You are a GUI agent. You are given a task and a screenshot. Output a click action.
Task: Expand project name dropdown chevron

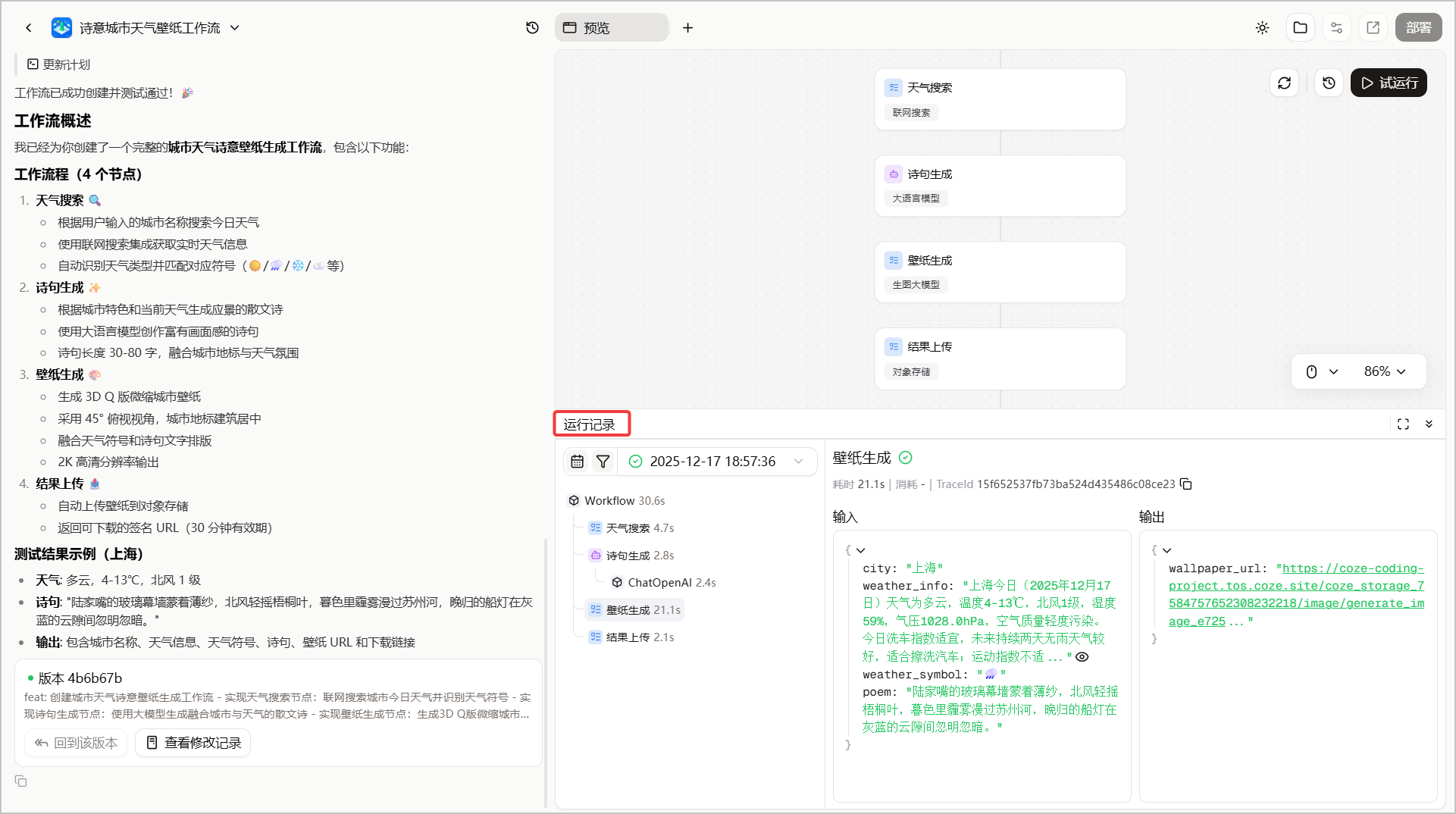[235, 28]
